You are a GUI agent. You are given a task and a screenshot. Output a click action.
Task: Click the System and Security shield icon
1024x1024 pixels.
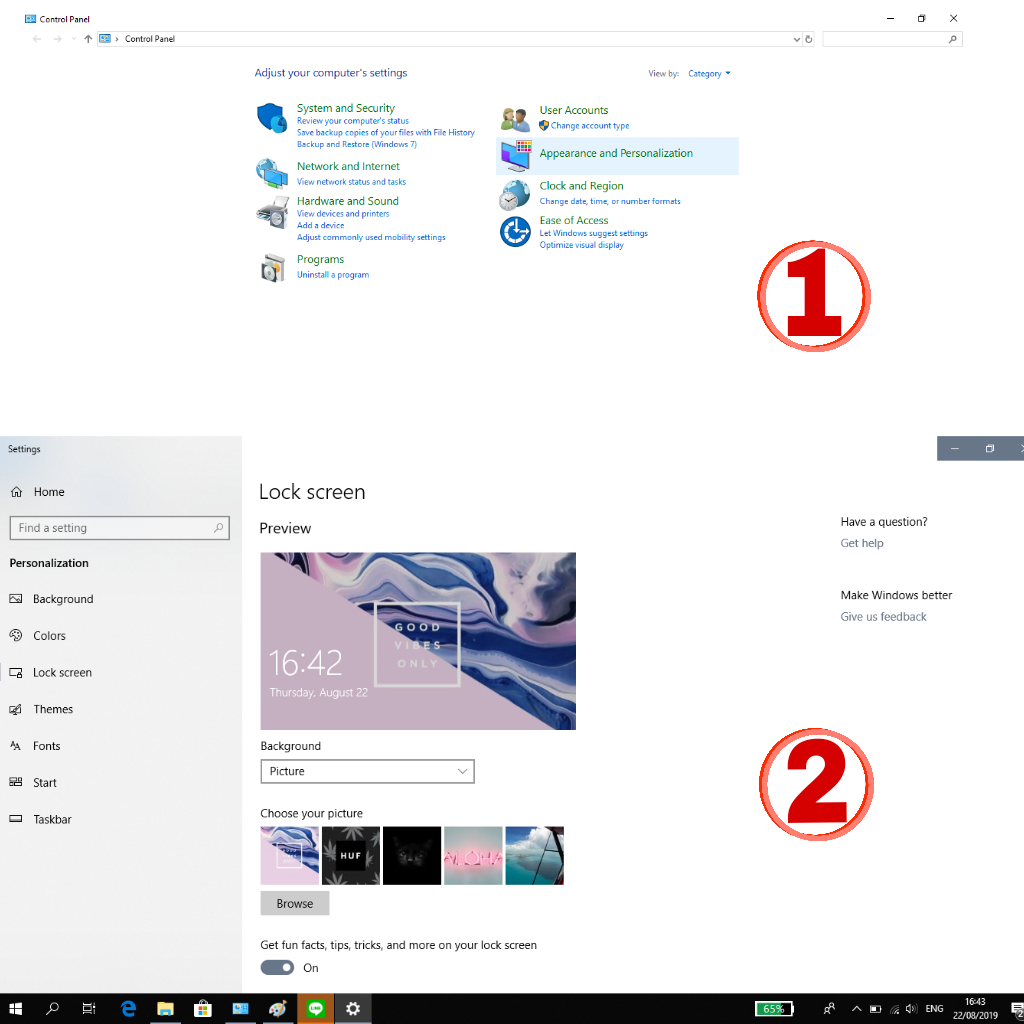pyautogui.click(x=272, y=119)
